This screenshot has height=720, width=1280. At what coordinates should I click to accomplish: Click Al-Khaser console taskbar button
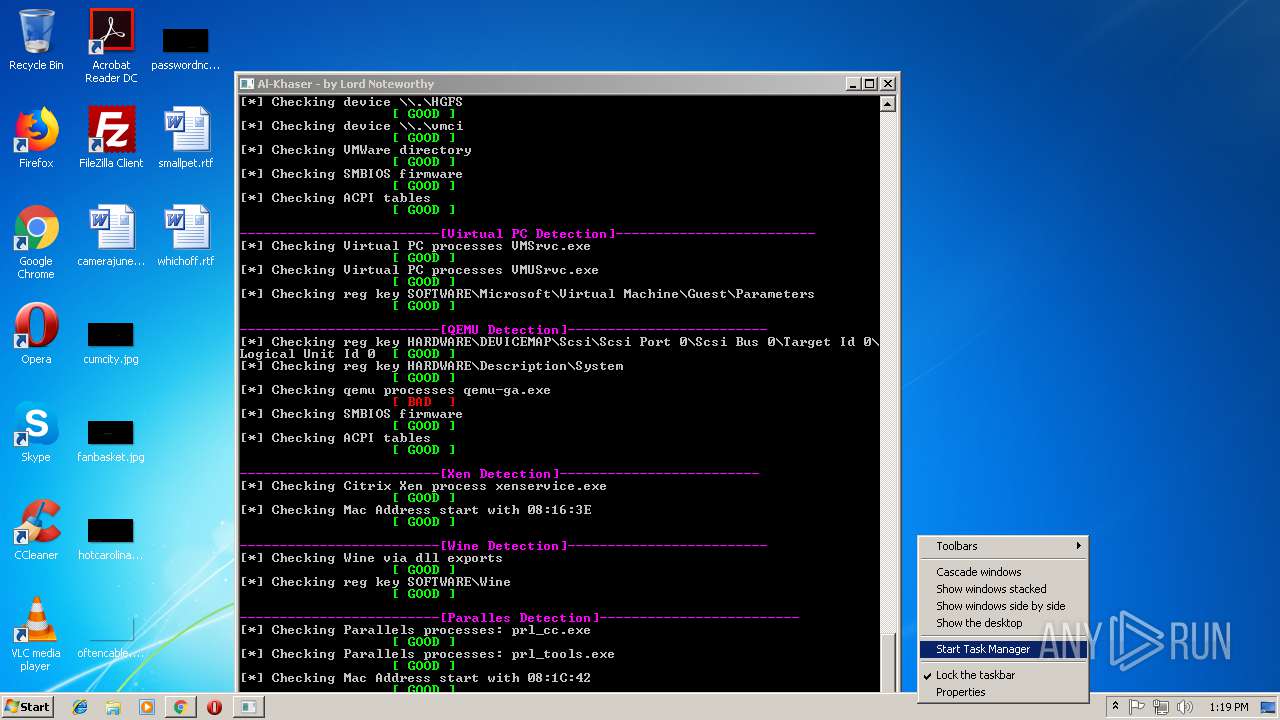pyautogui.click(x=247, y=707)
